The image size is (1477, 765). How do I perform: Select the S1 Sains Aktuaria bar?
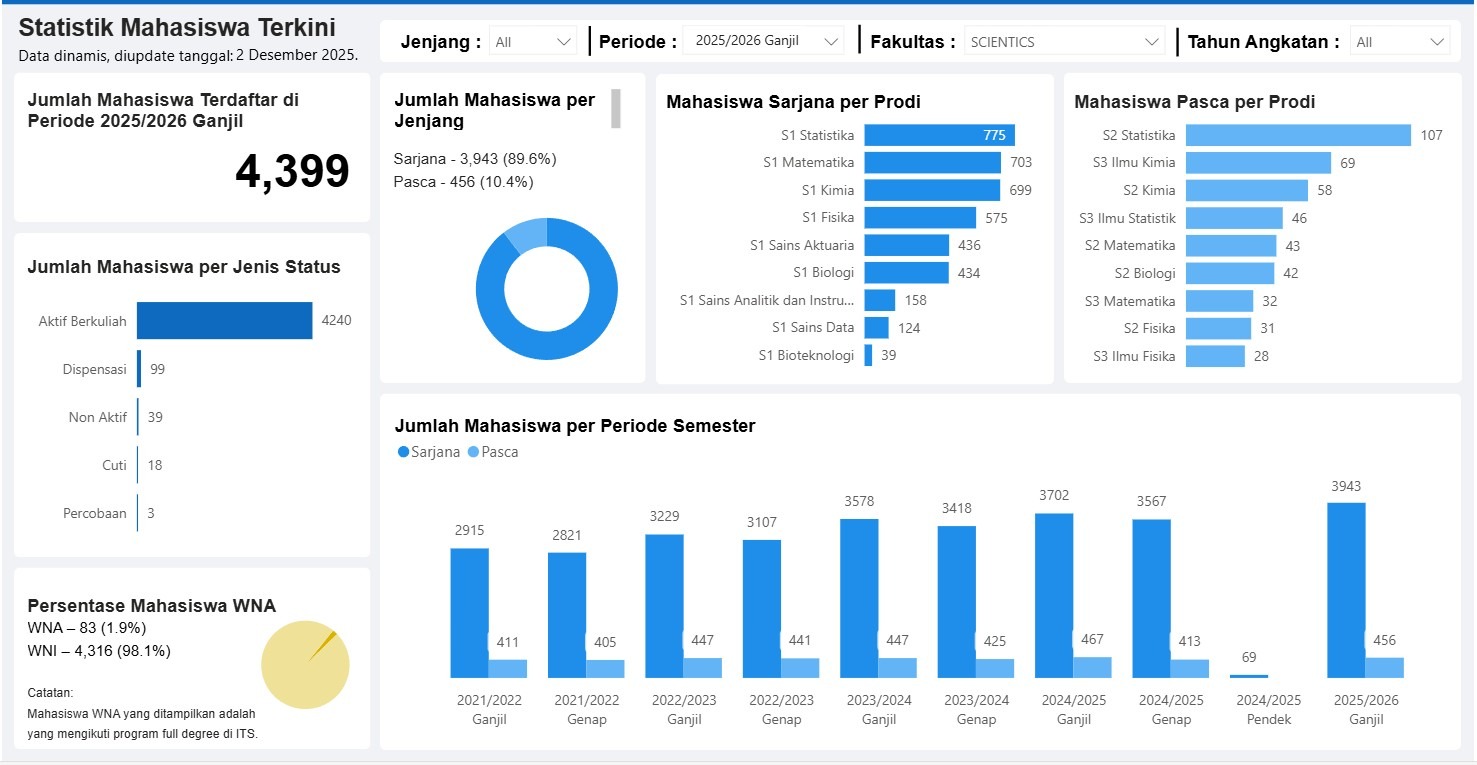click(x=907, y=245)
